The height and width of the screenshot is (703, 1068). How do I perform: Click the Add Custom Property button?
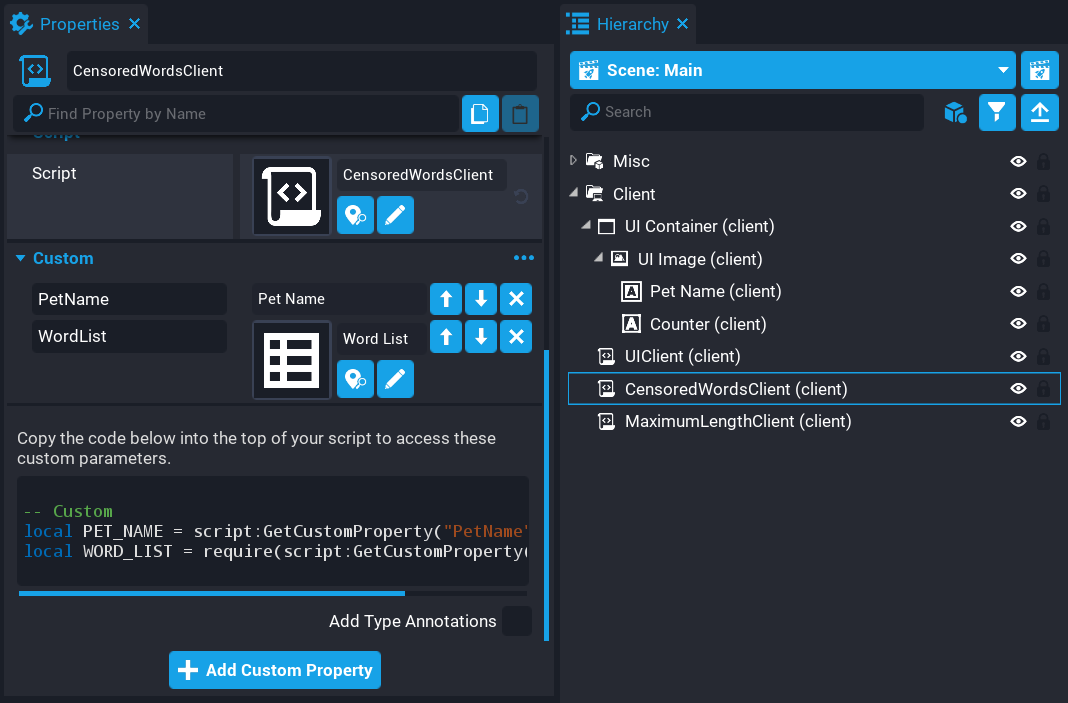point(275,670)
